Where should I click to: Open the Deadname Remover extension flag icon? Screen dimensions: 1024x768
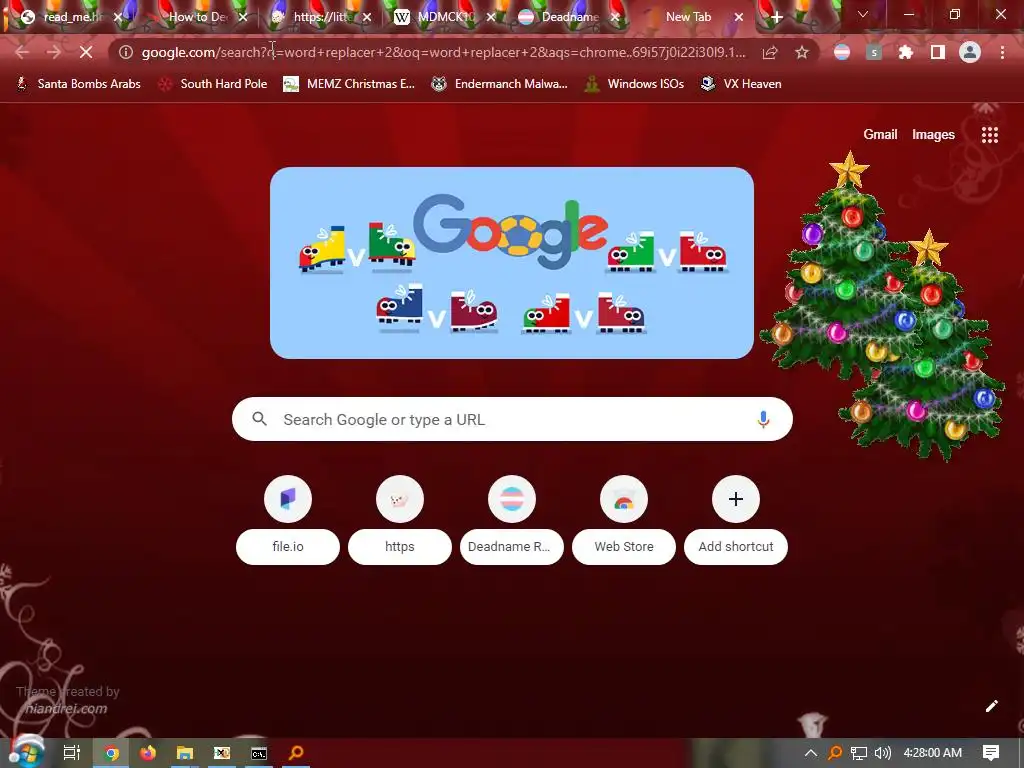coord(842,52)
